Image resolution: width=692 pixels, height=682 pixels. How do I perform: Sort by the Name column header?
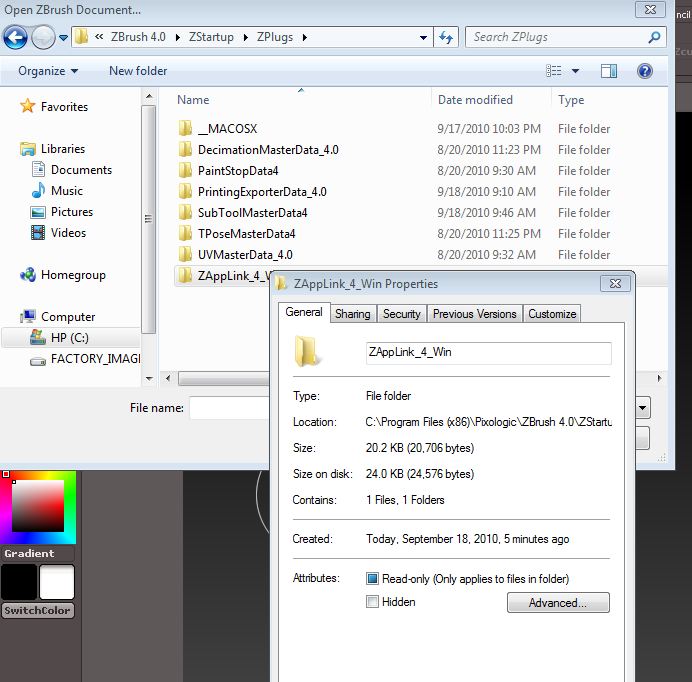193,100
